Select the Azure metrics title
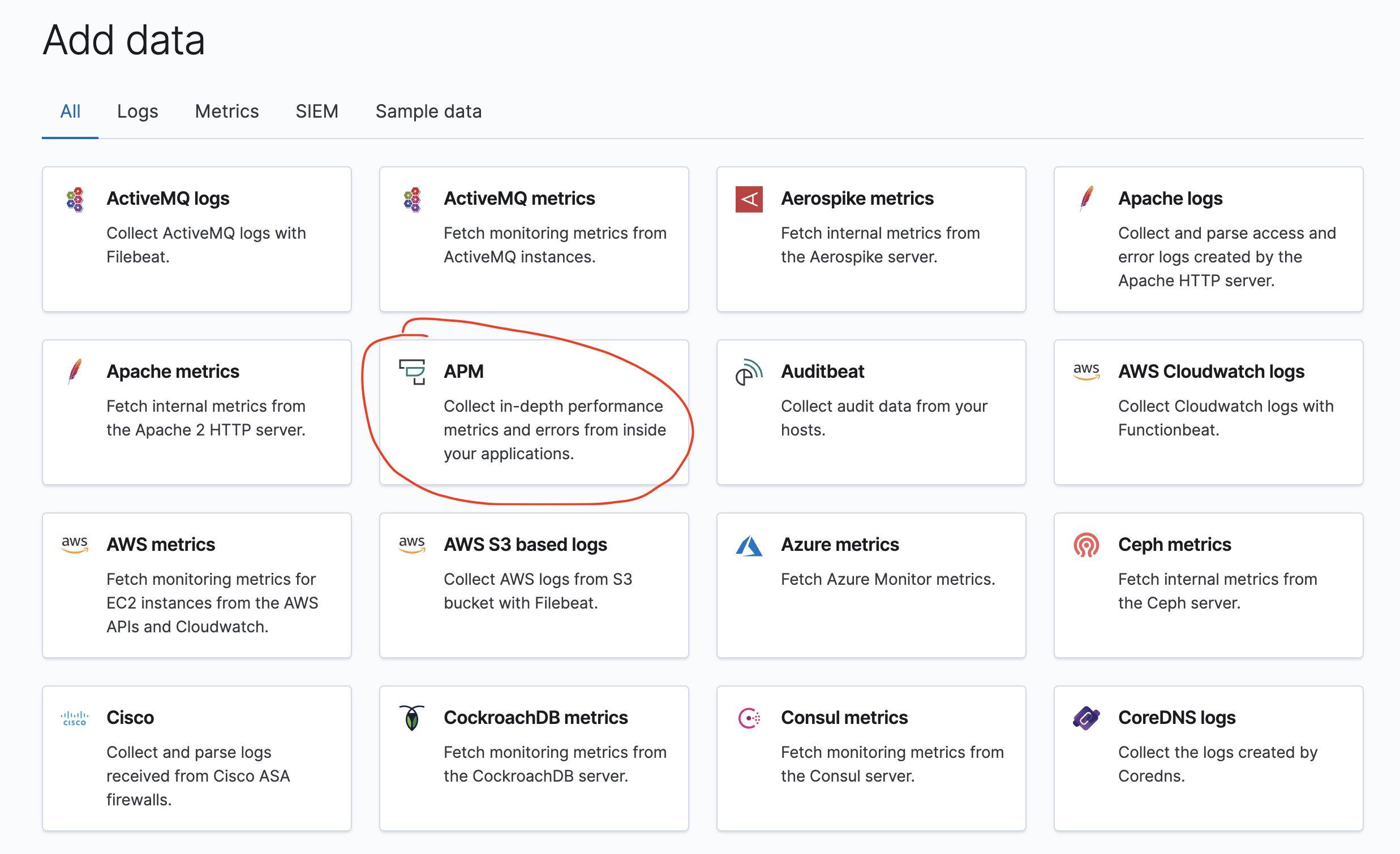Screen dimensions: 1400x854 click(840, 544)
